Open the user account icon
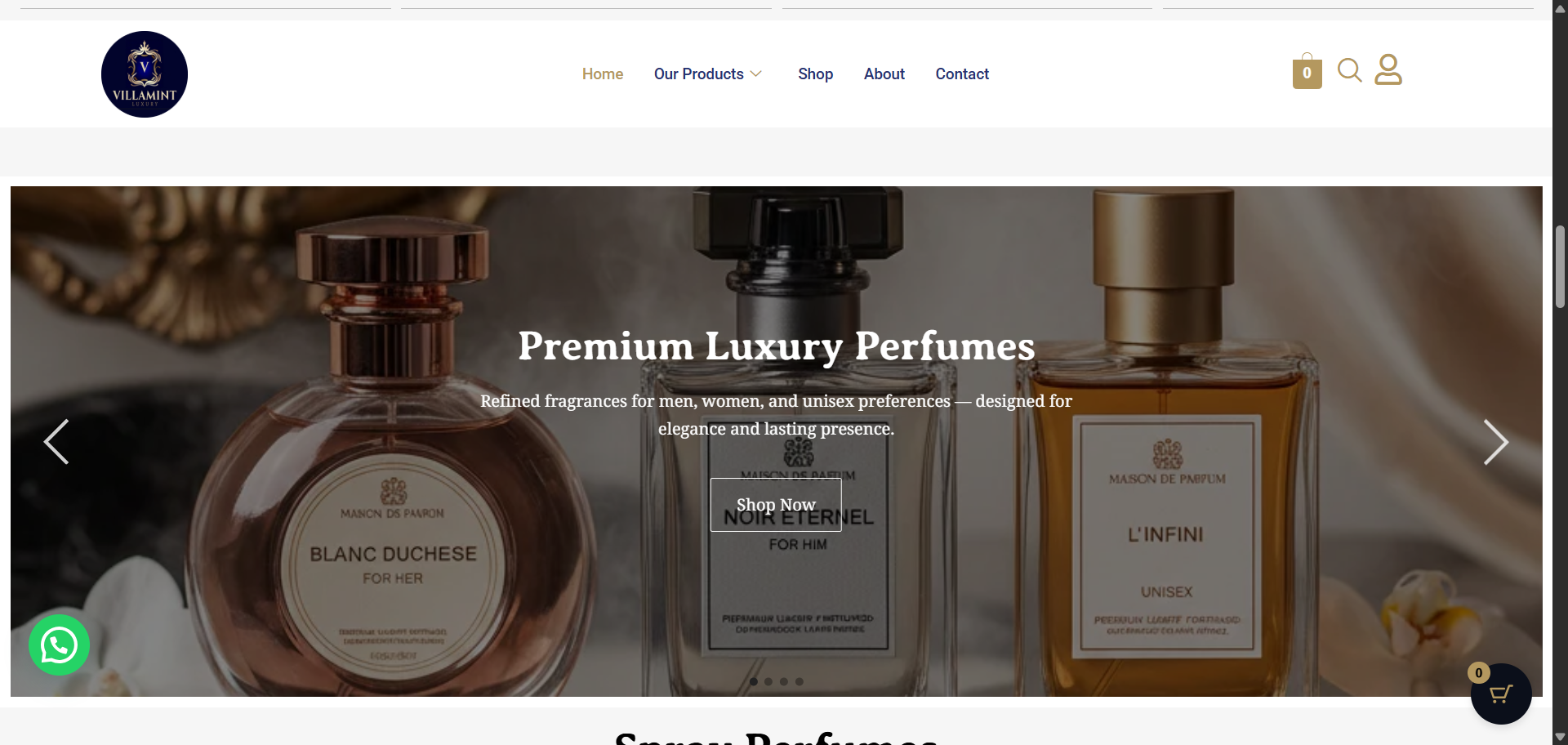The width and height of the screenshot is (1568, 745). 1388,69
